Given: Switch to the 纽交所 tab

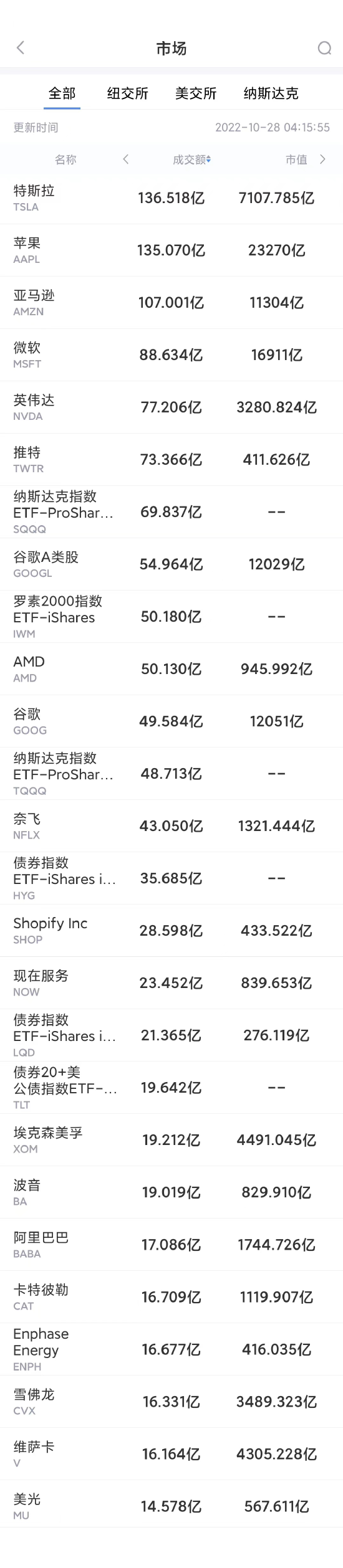Looking at the screenshot, I should (x=128, y=93).
